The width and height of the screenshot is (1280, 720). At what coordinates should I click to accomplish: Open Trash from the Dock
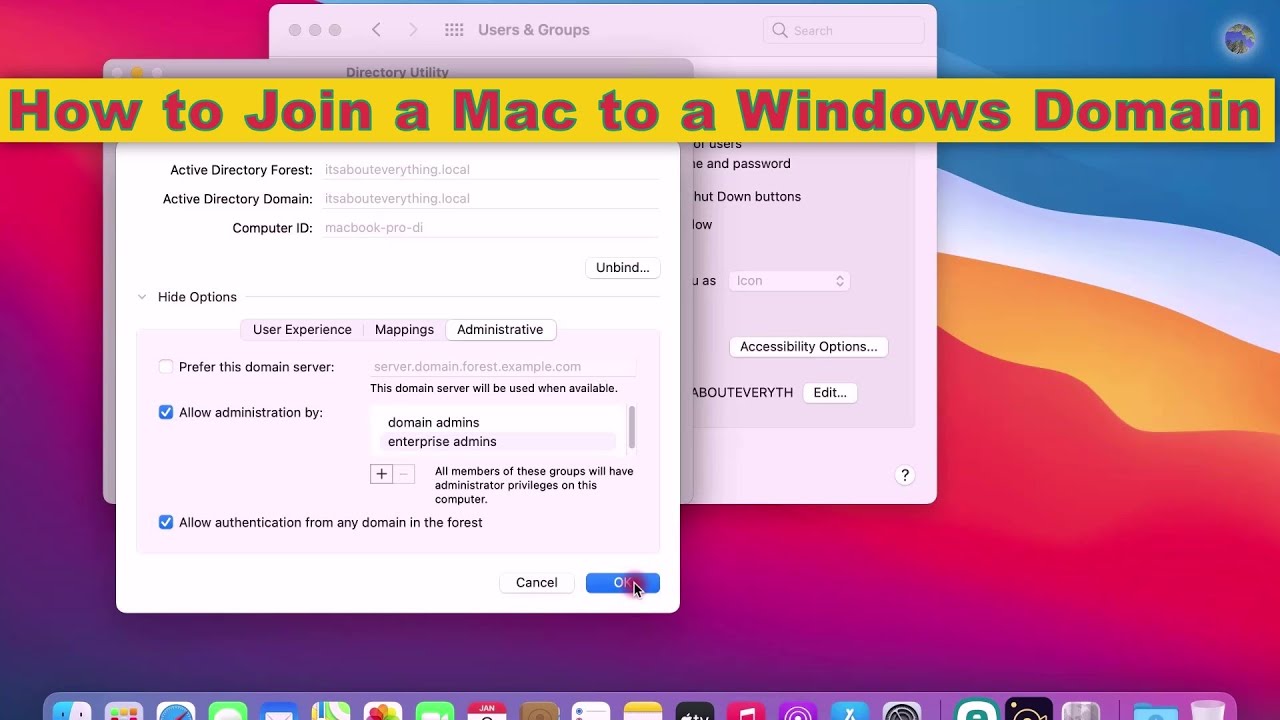[x=1208, y=712]
